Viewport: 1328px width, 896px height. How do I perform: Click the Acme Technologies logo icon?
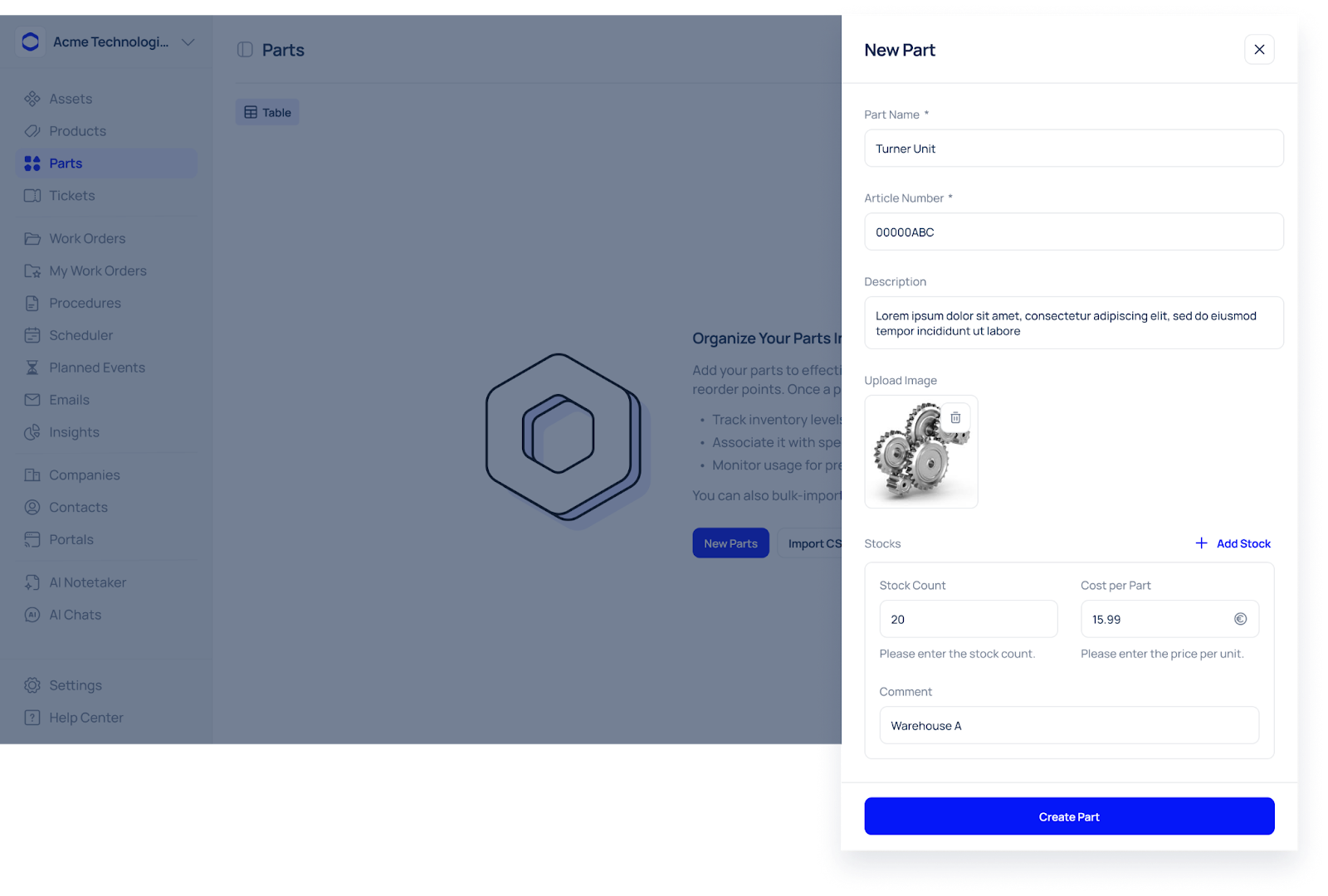click(31, 41)
